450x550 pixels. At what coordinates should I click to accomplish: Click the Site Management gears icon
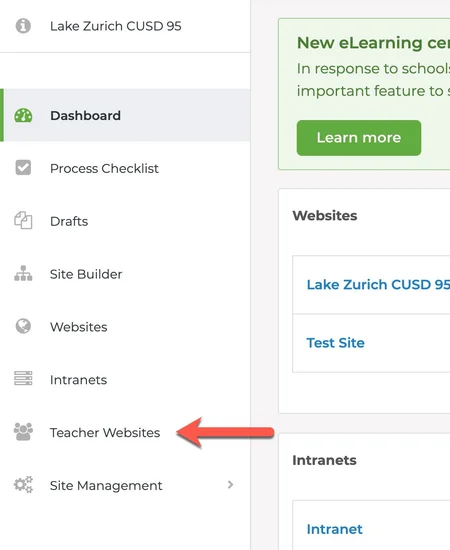coord(23,485)
